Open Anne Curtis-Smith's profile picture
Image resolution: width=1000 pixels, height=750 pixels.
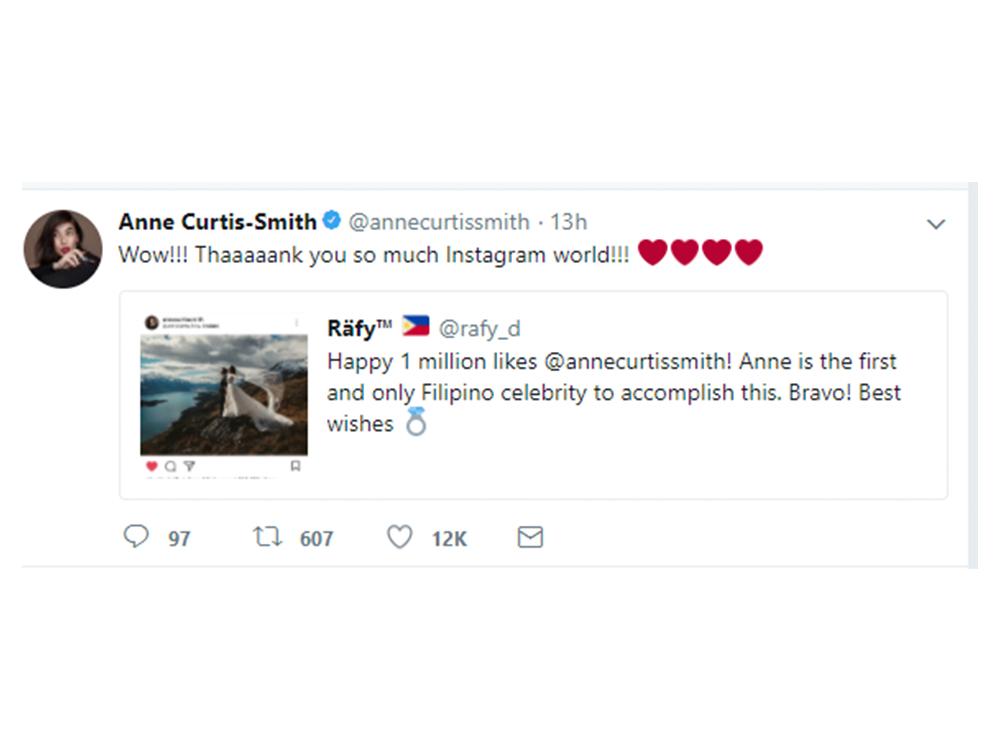63,249
